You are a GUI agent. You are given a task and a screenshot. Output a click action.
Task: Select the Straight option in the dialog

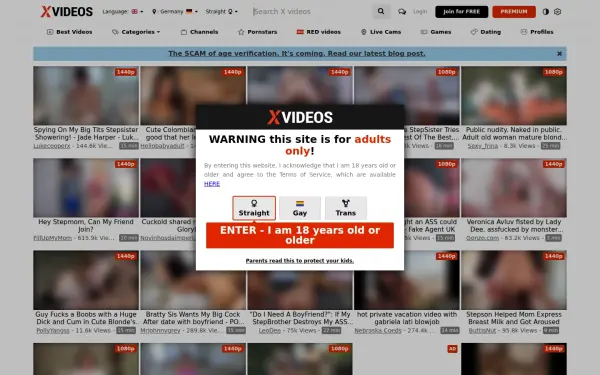(254, 208)
